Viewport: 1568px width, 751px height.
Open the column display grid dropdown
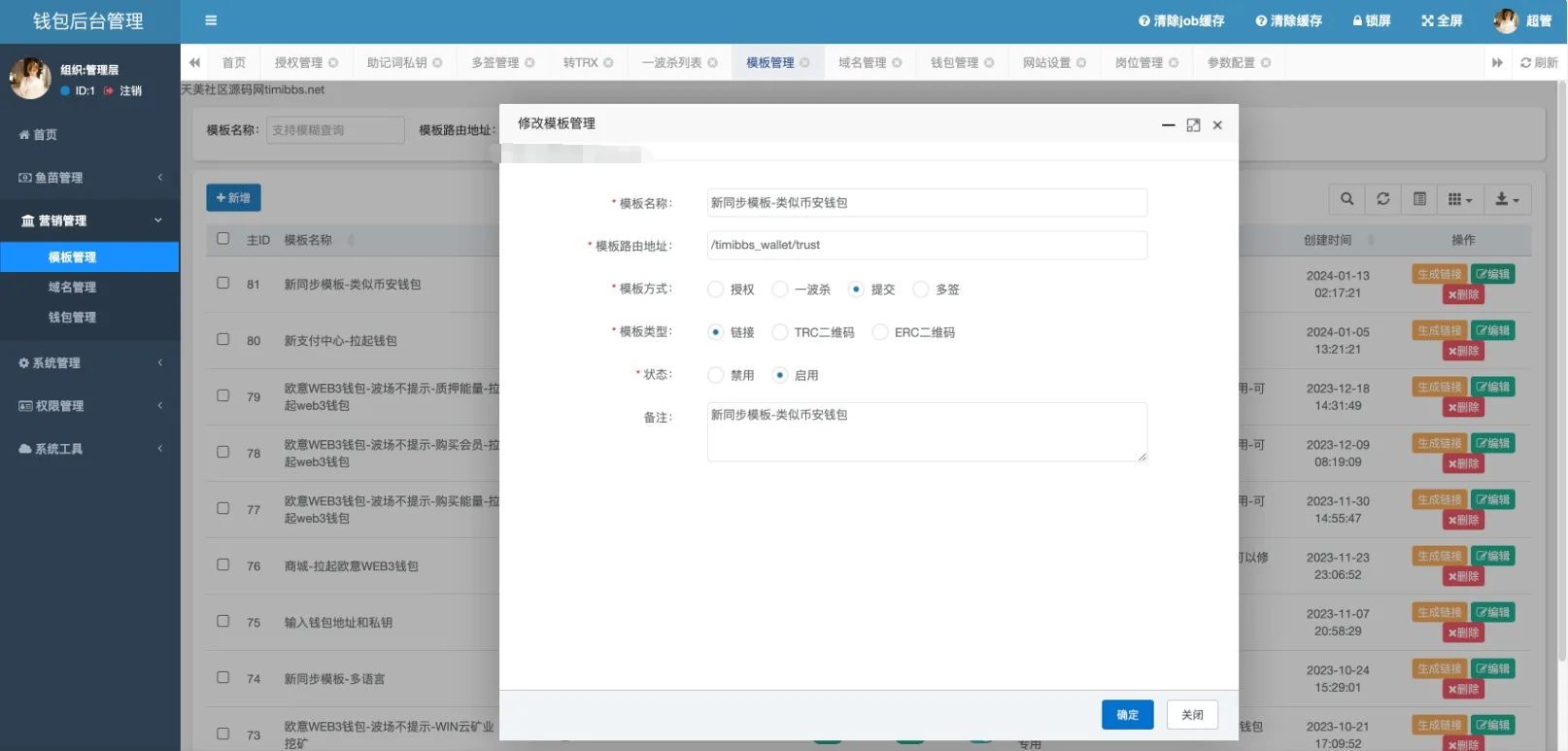click(x=1459, y=199)
